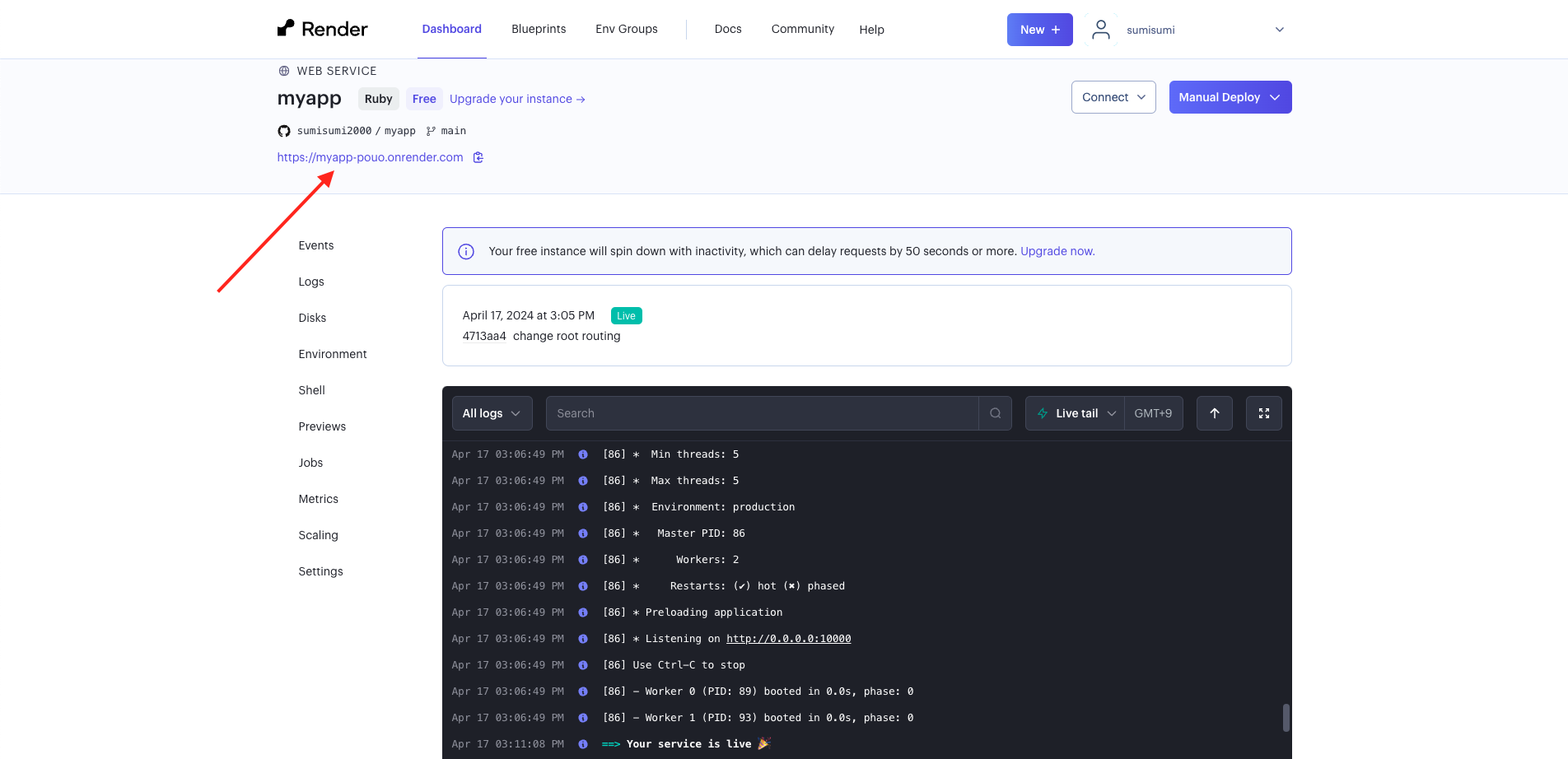The height and width of the screenshot is (759, 1568).
Task: Click the main branch link
Action: tap(453, 131)
